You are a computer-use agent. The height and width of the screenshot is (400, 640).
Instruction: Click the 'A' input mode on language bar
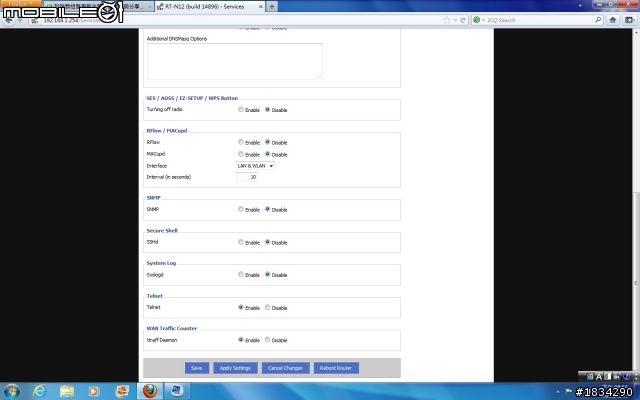(x=599, y=377)
